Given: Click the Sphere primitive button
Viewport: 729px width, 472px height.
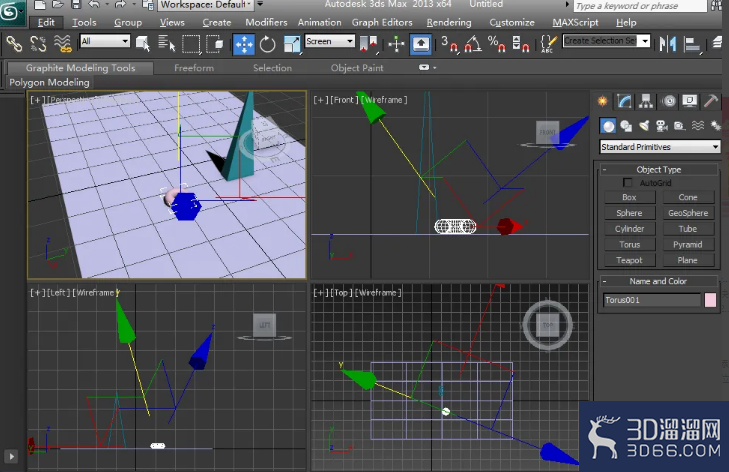Looking at the screenshot, I should (630, 213).
